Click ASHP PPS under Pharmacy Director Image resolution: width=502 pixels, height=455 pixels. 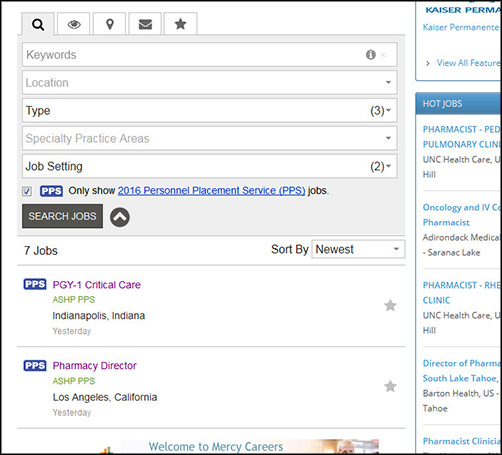(74, 381)
